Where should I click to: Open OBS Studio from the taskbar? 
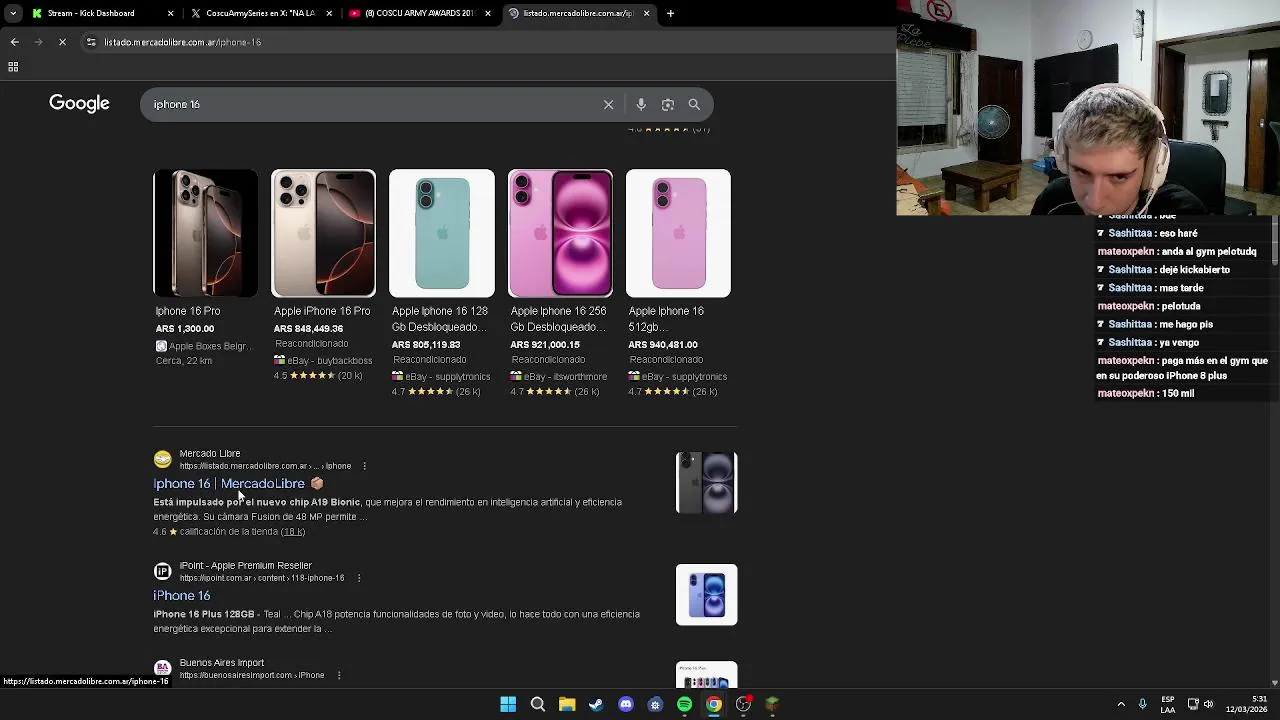tap(743, 704)
